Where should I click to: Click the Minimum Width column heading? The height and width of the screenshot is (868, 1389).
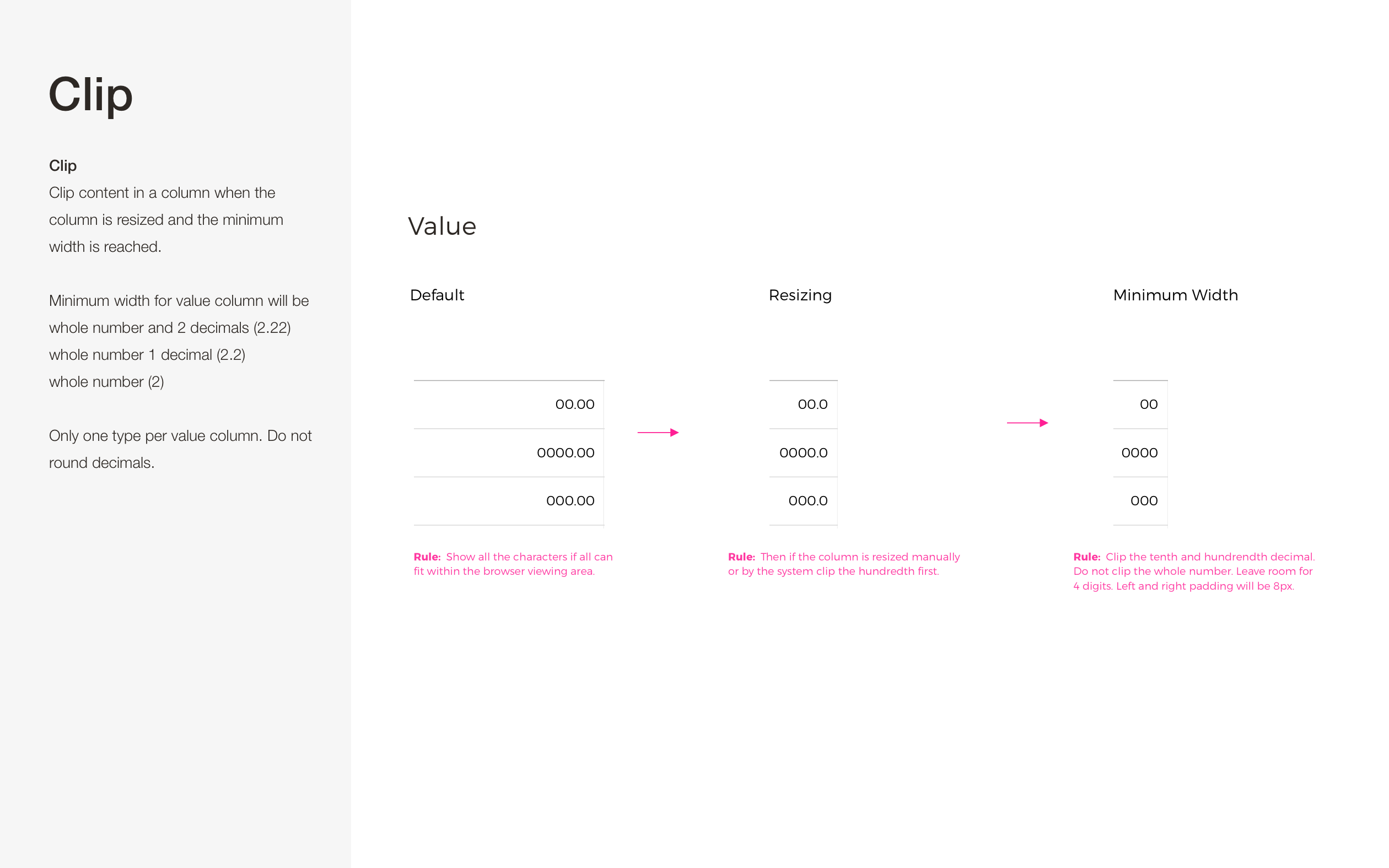tap(1176, 295)
